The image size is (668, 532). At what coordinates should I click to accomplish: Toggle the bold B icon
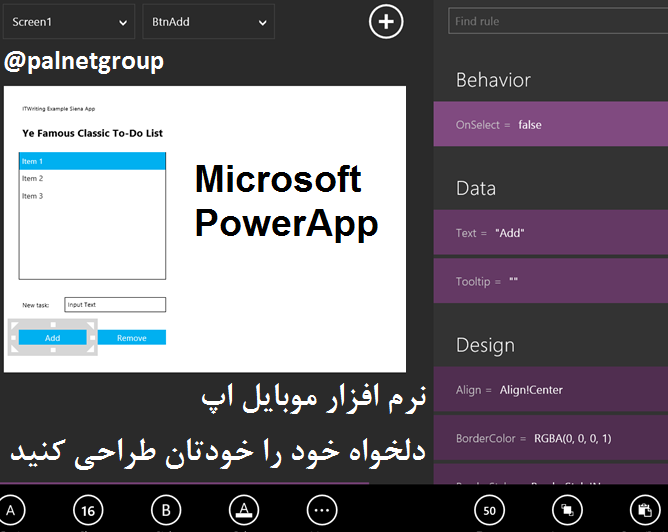tap(166, 510)
